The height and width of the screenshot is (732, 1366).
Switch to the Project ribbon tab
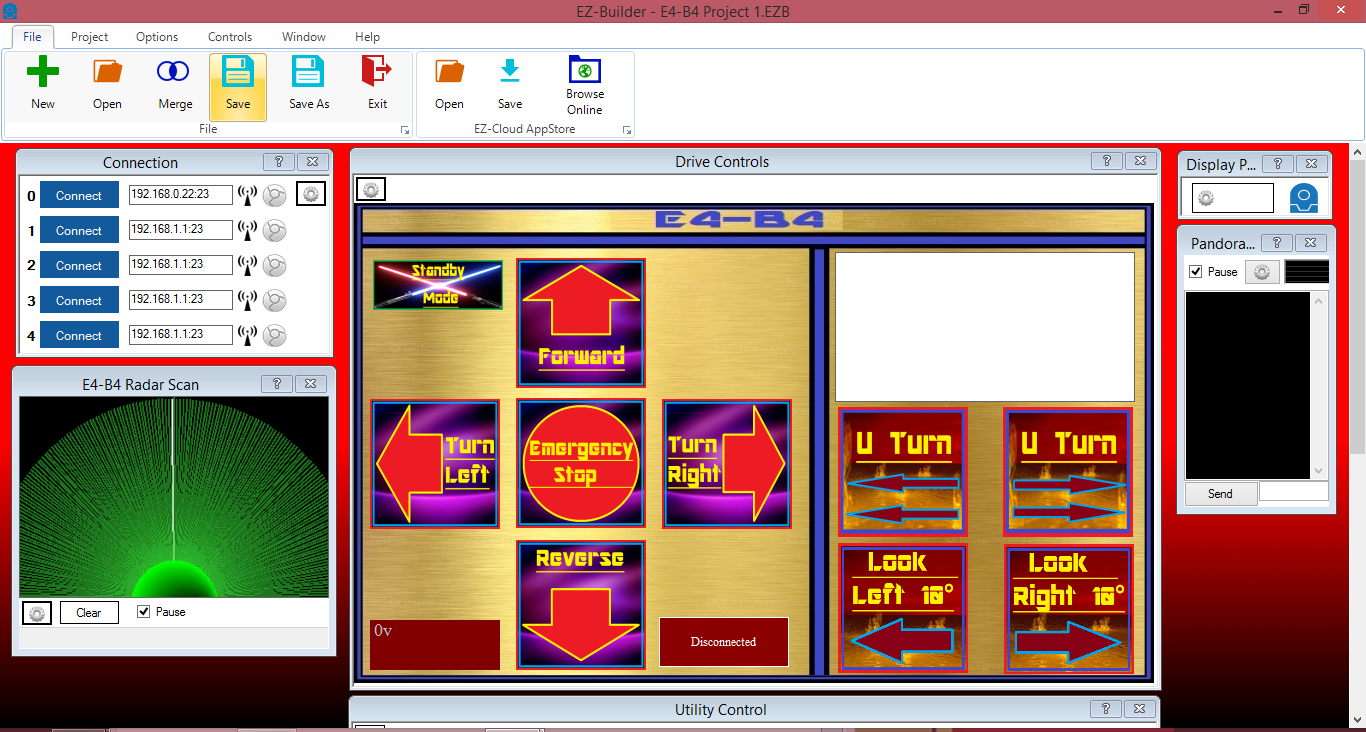coord(89,36)
